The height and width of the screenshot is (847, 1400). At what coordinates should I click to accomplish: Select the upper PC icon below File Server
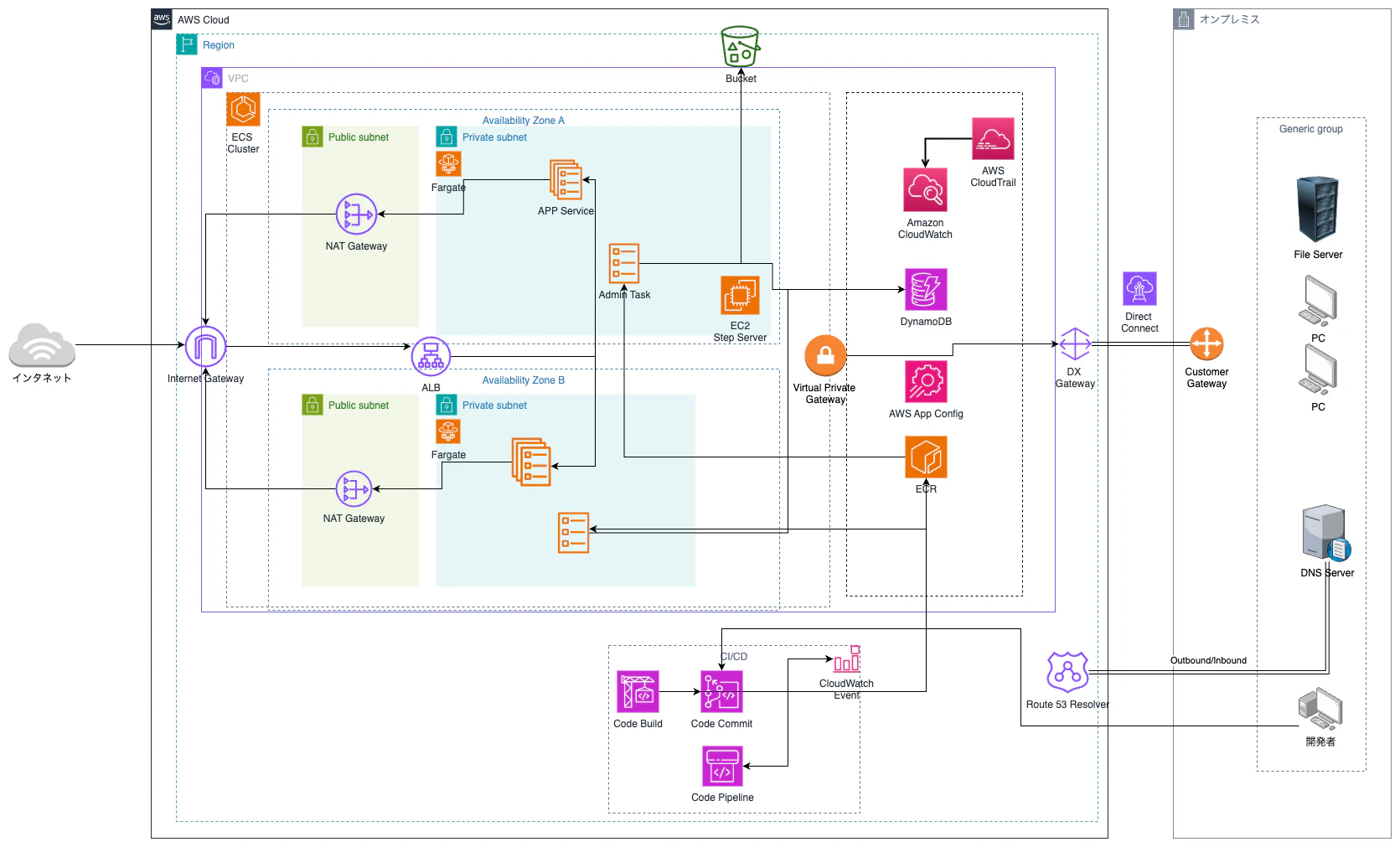1318,301
